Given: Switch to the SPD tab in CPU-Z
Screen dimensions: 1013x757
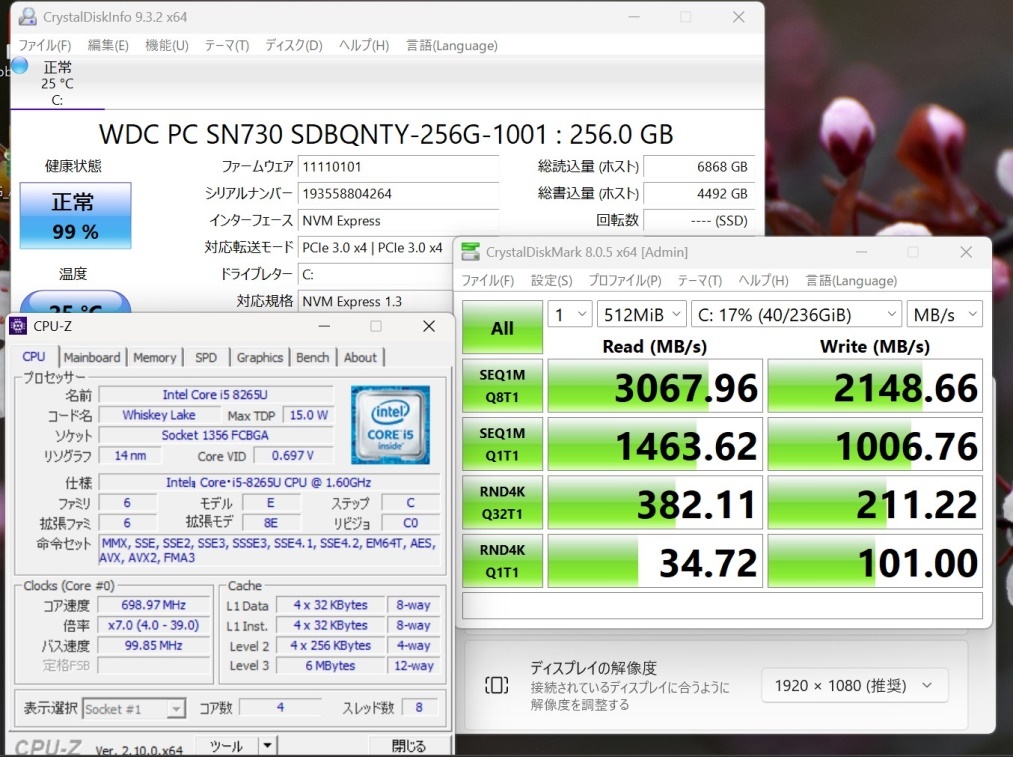Looking at the screenshot, I should (206, 357).
